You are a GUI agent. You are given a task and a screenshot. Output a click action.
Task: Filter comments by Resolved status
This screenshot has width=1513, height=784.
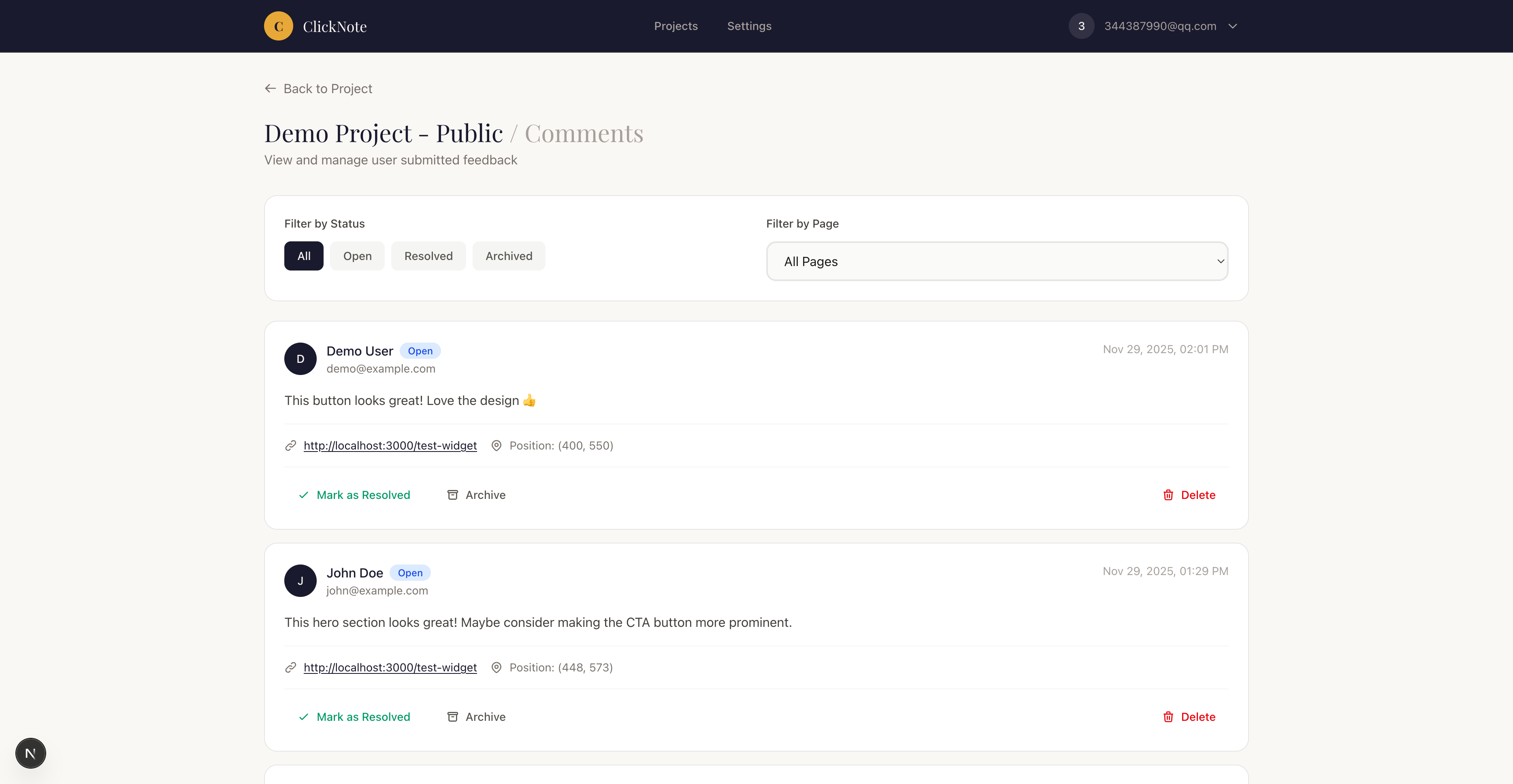coord(428,256)
